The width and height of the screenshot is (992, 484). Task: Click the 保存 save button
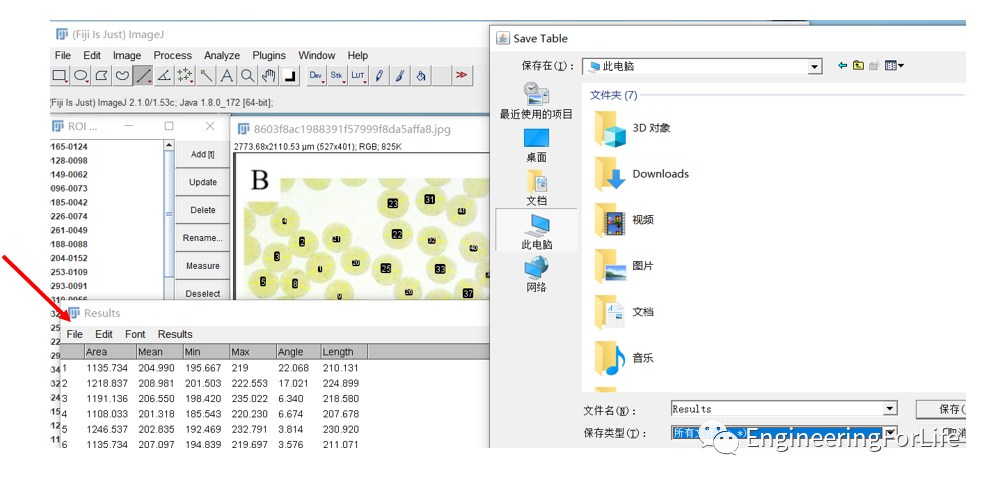(943, 409)
